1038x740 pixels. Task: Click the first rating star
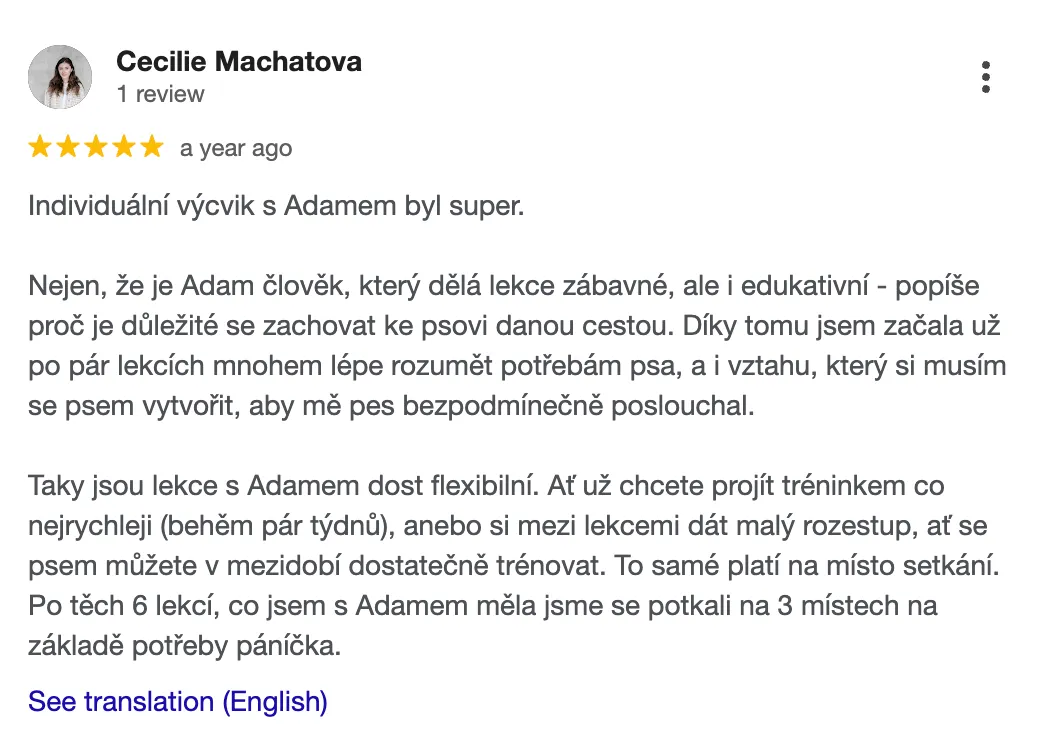point(40,148)
